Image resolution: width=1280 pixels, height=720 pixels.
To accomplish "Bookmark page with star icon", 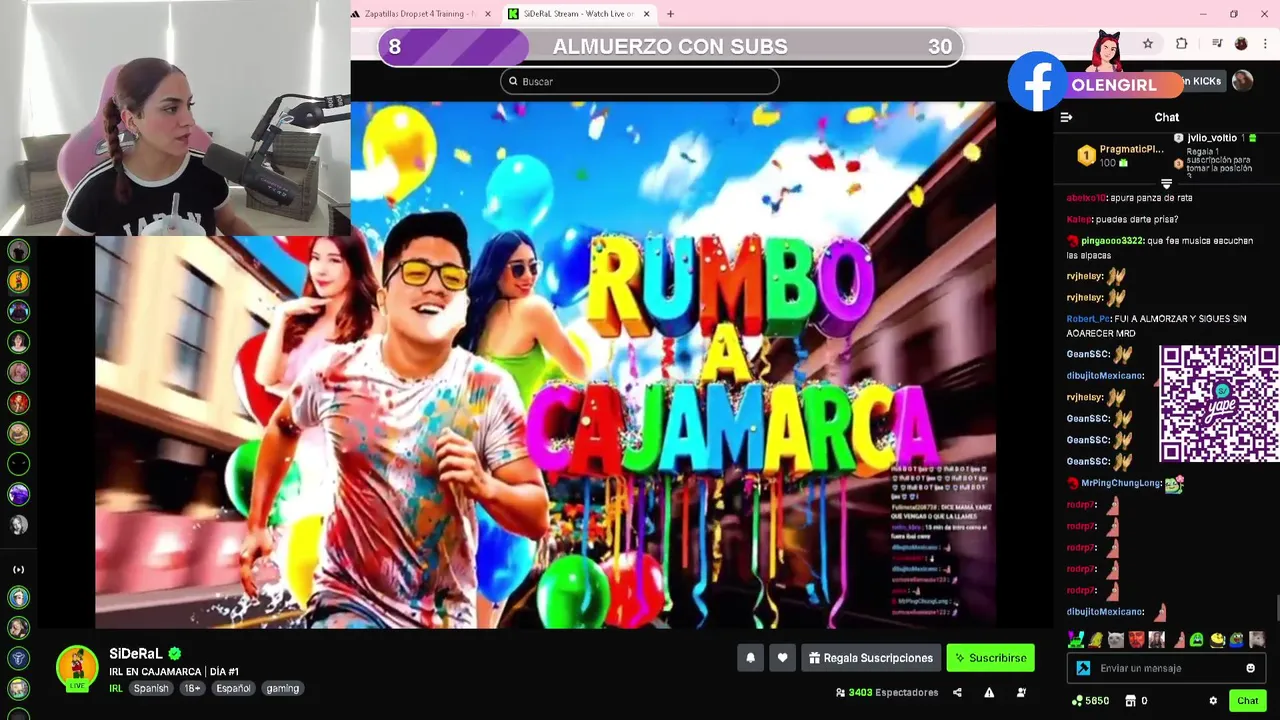I will click(1148, 43).
